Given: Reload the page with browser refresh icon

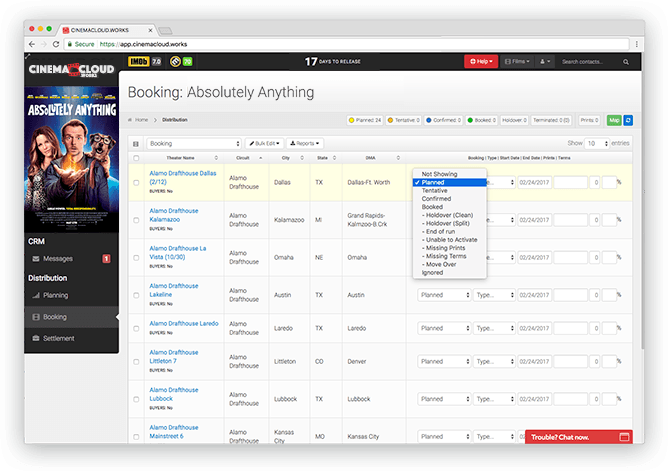Looking at the screenshot, I should click(60, 44).
